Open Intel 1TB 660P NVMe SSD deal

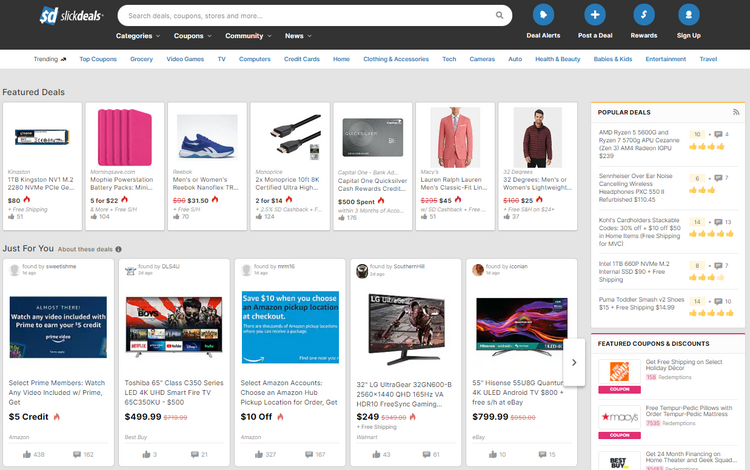tap(634, 272)
